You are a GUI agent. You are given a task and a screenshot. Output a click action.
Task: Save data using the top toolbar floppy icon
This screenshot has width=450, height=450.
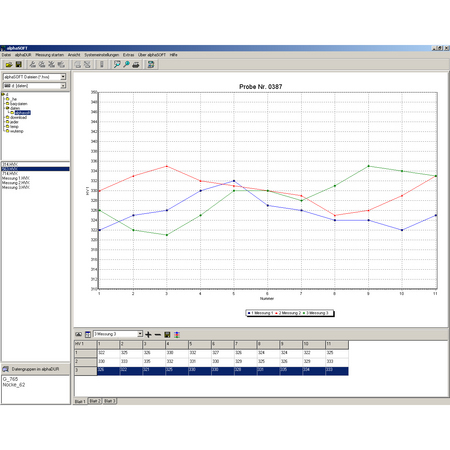point(19,65)
